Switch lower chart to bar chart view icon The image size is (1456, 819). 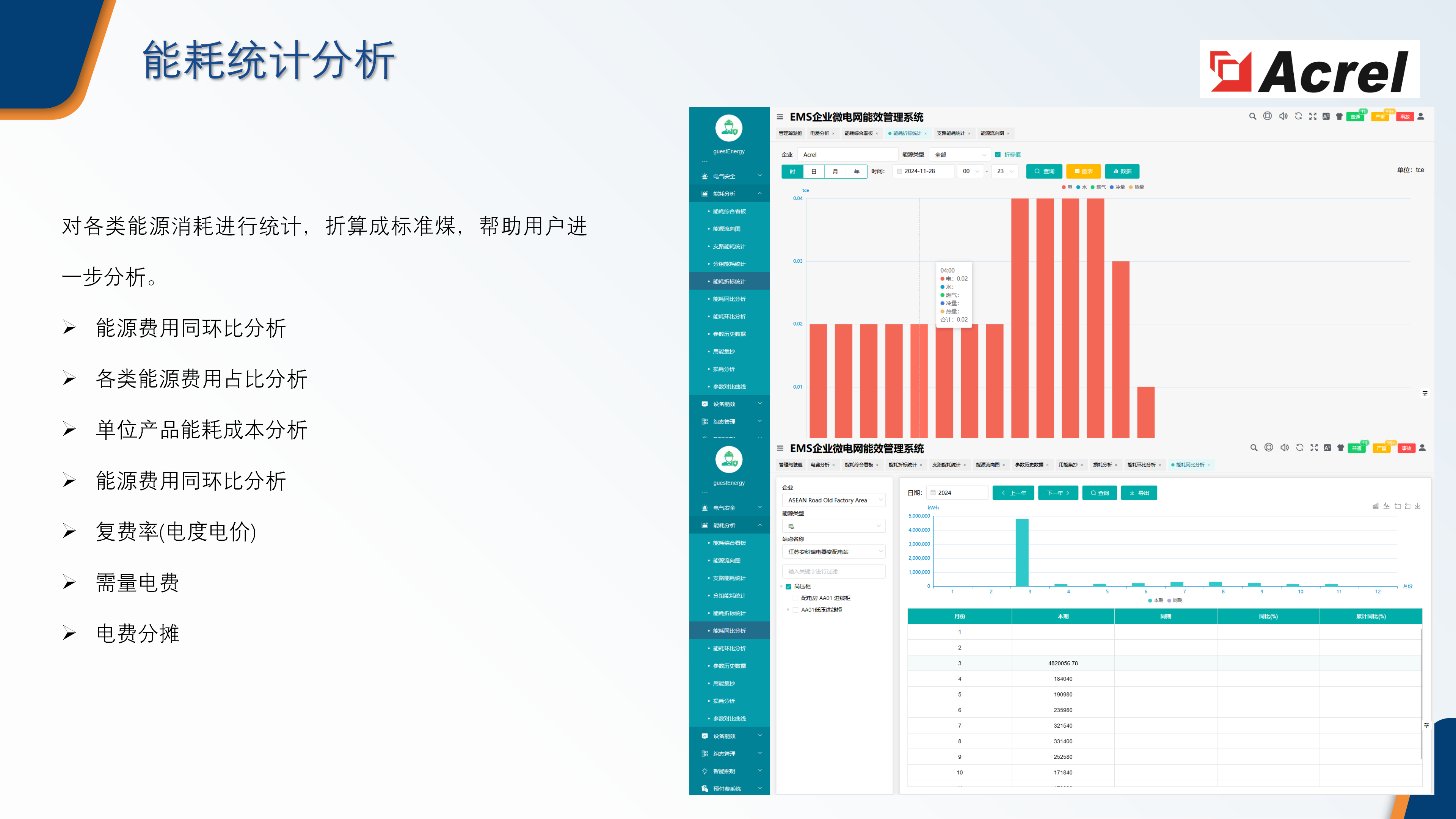click(1375, 506)
